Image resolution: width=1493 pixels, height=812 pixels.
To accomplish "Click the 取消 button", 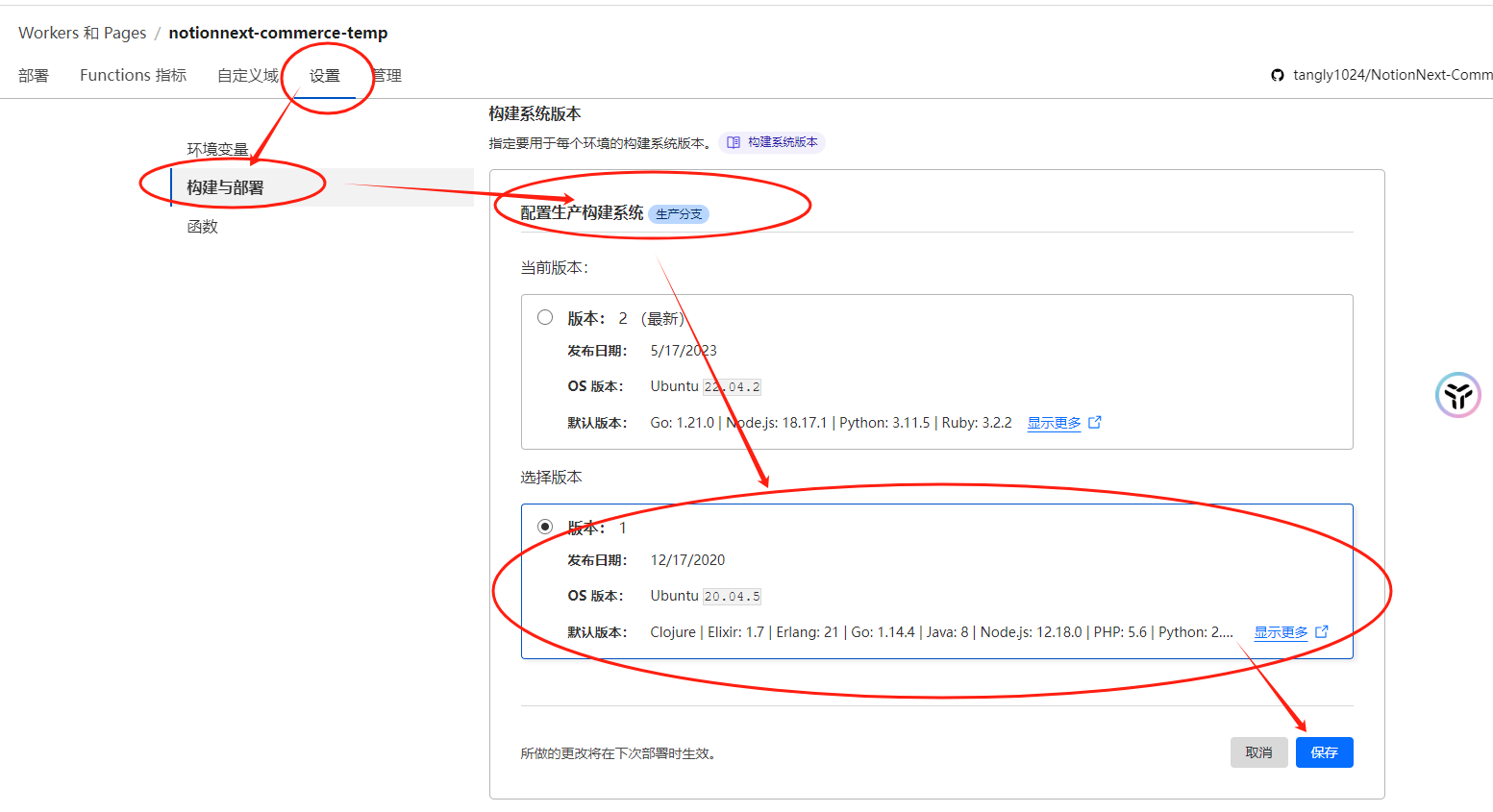I will click(1259, 752).
